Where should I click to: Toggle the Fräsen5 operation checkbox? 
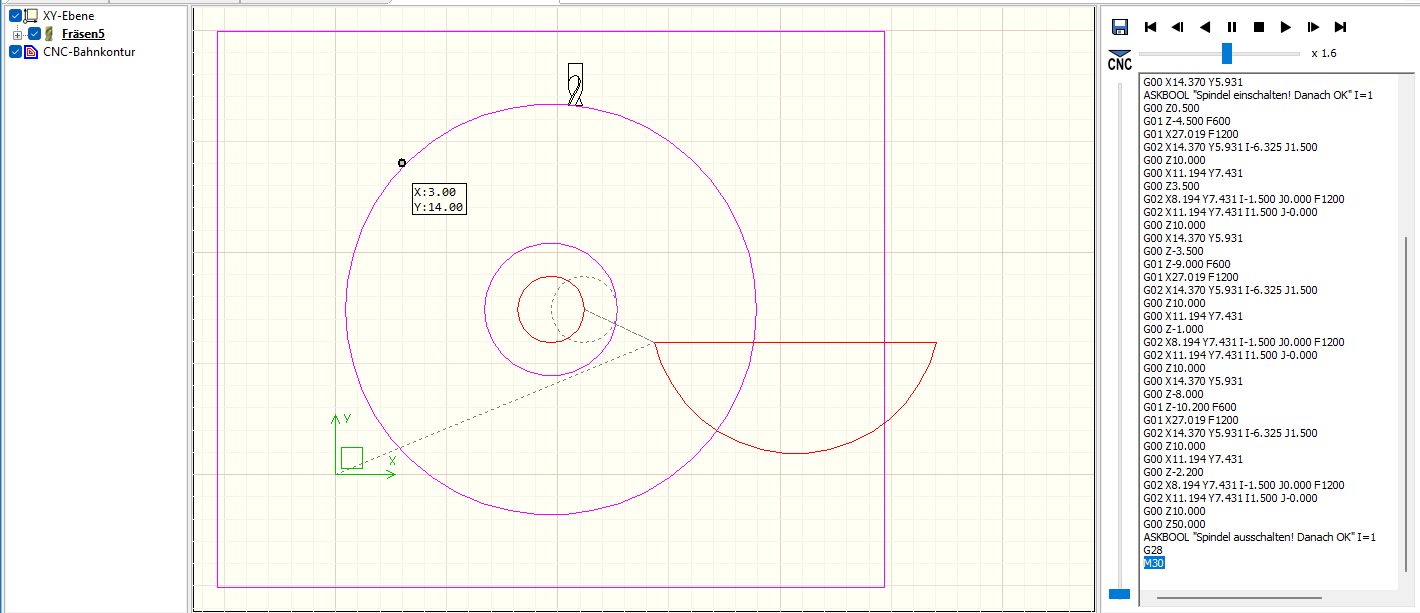[34, 34]
